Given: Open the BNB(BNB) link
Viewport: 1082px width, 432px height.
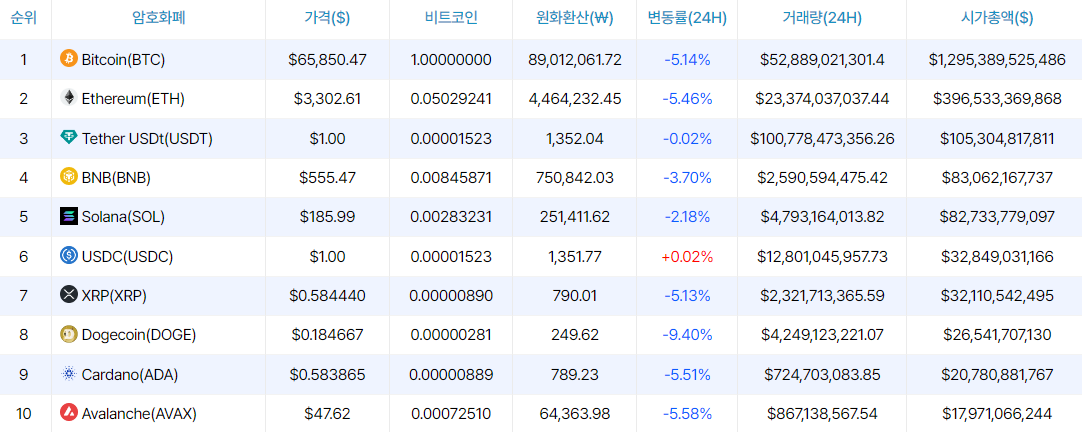Looking at the screenshot, I should [x=116, y=178].
